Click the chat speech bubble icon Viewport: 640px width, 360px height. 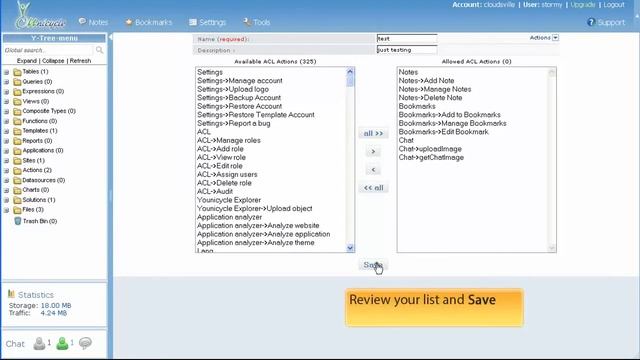[85, 343]
